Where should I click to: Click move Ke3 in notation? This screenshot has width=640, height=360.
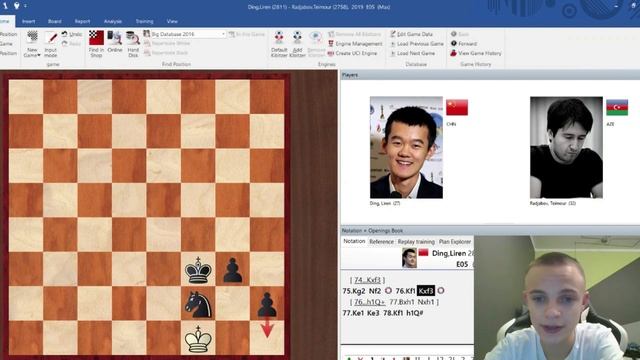pyautogui.click(x=373, y=313)
